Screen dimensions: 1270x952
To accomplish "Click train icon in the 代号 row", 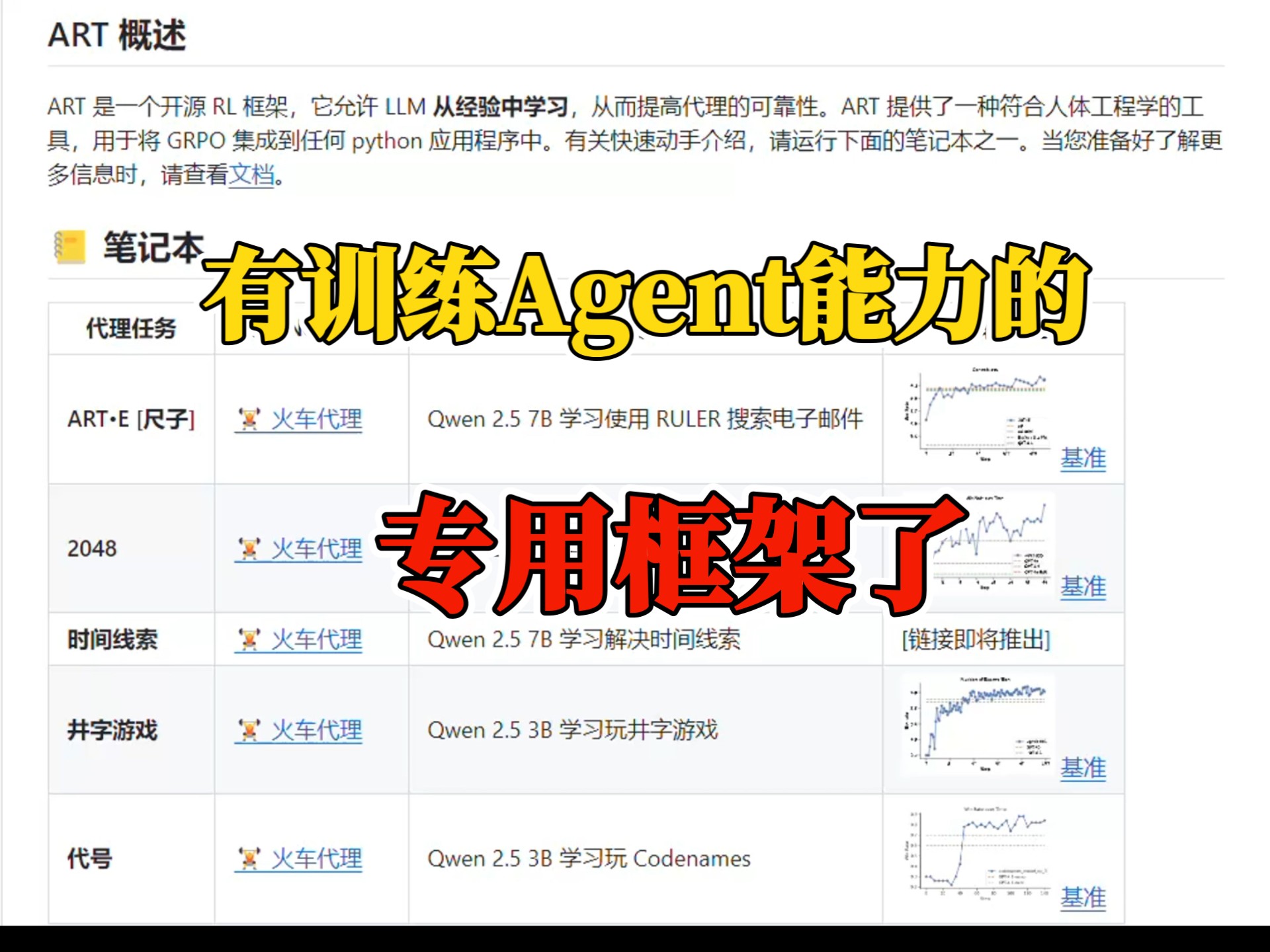I will pos(249,858).
